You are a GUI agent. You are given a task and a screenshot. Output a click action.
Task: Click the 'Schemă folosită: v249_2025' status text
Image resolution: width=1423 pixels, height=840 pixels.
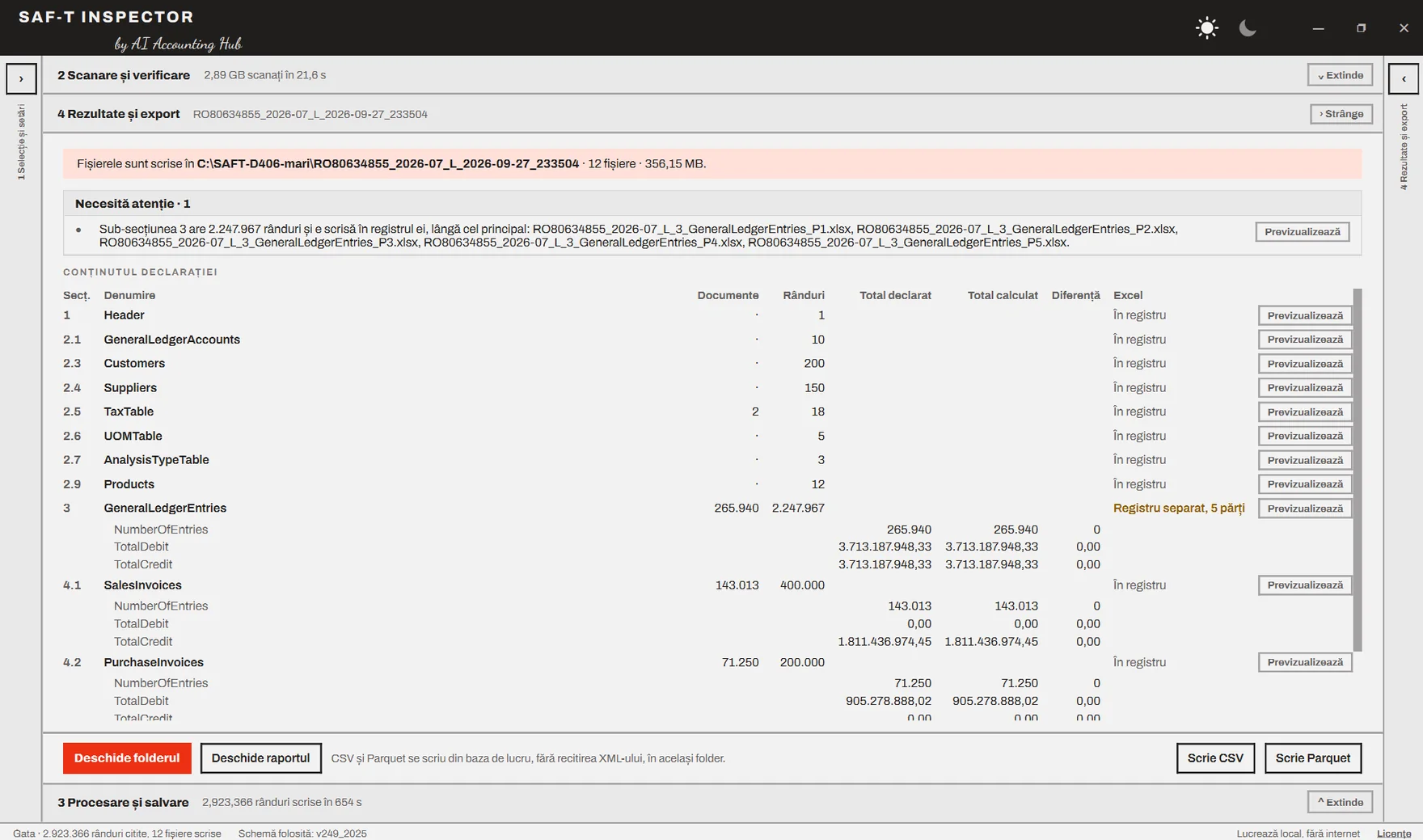[x=302, y=834]
